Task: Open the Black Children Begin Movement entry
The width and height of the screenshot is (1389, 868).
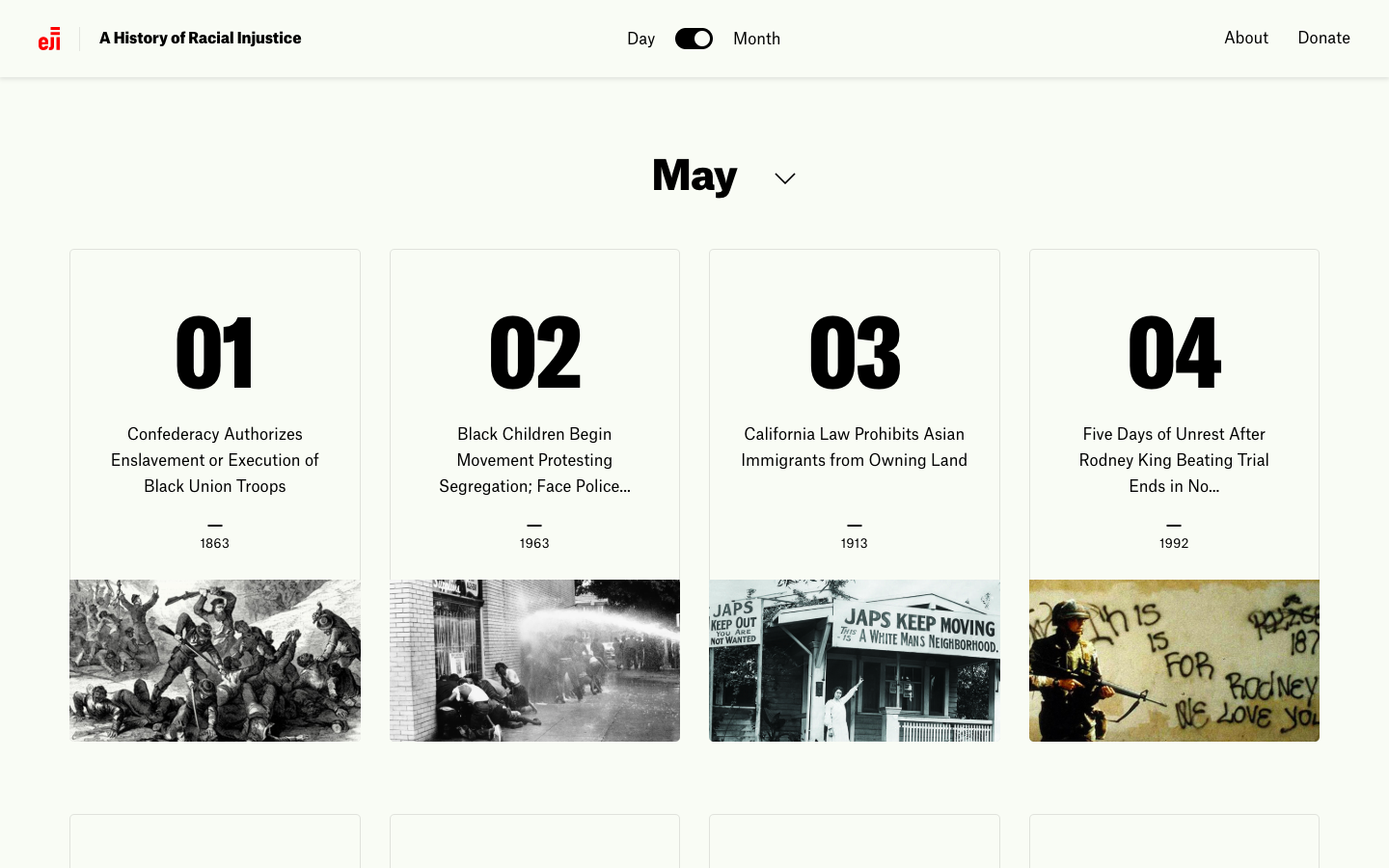Action: (534, 460)
